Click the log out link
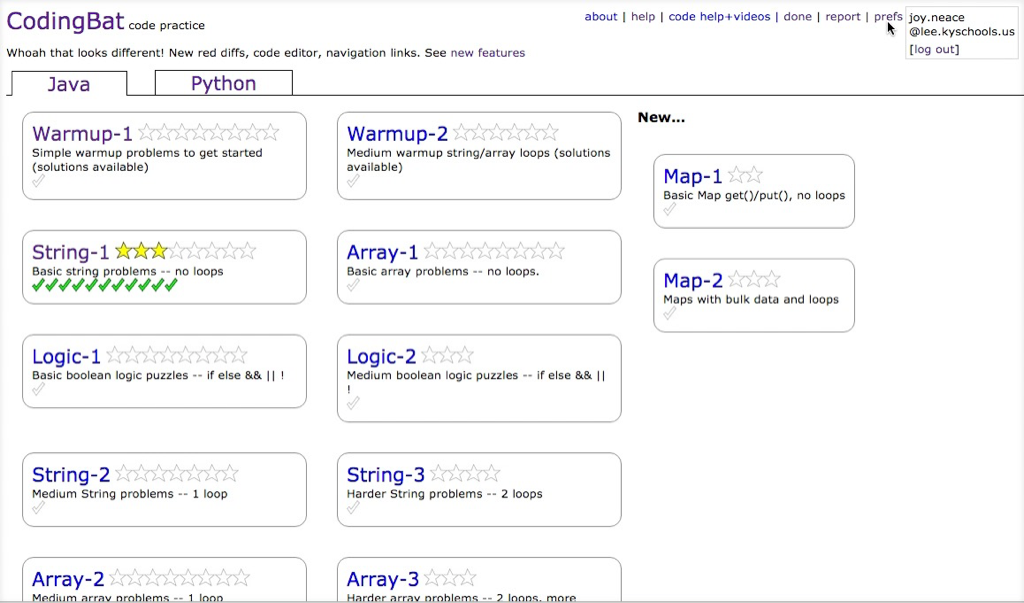This screenshot has width=1024, height=603. point(934,49)
